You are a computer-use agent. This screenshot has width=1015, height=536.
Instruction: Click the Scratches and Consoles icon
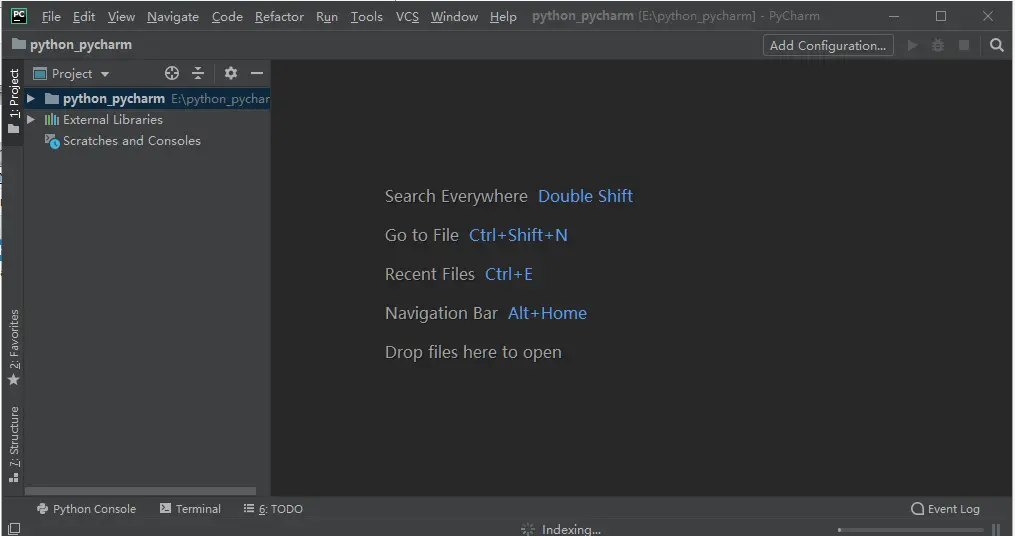[52, 141]
